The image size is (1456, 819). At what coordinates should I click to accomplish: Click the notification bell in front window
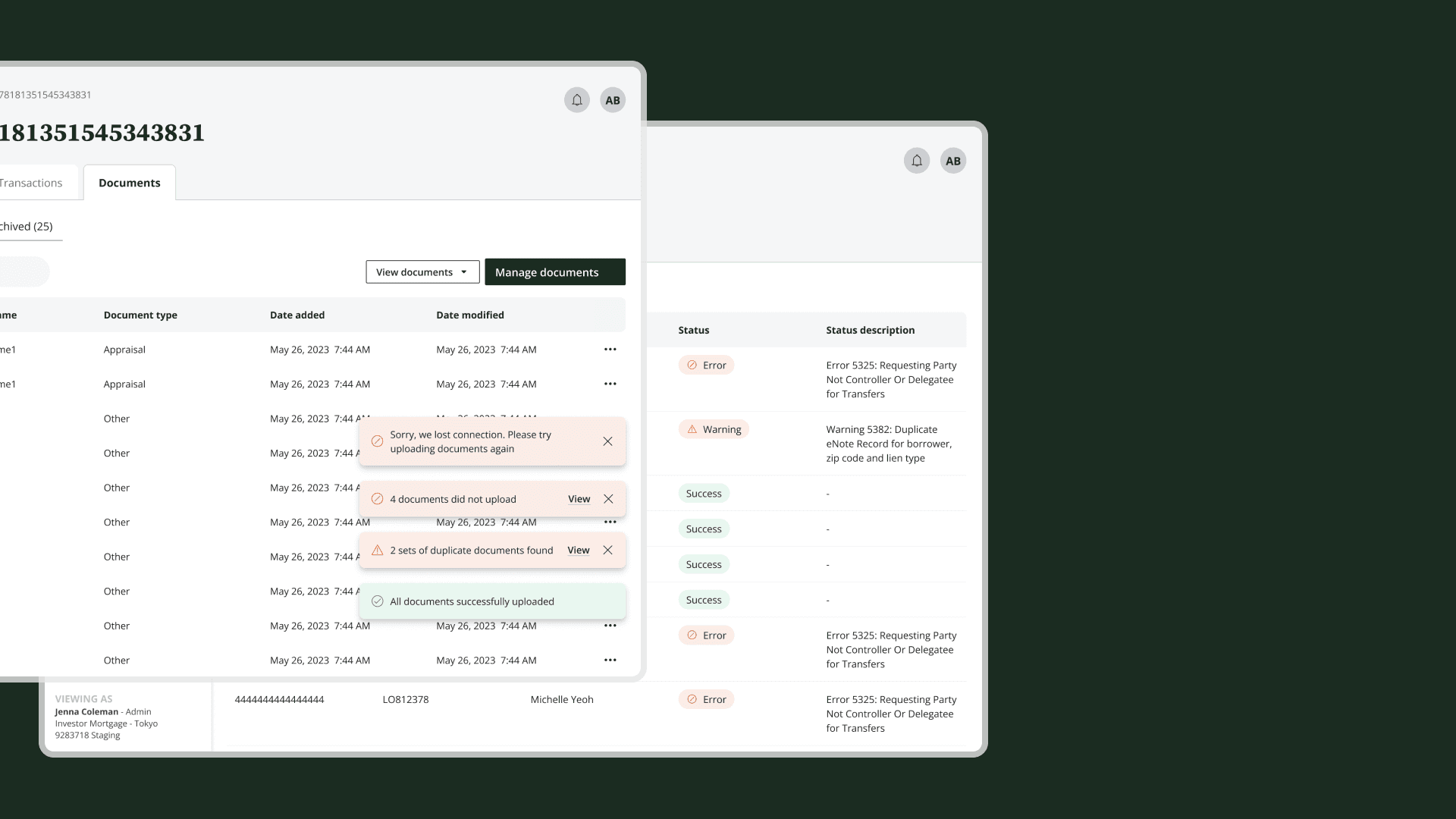(576, 100)
